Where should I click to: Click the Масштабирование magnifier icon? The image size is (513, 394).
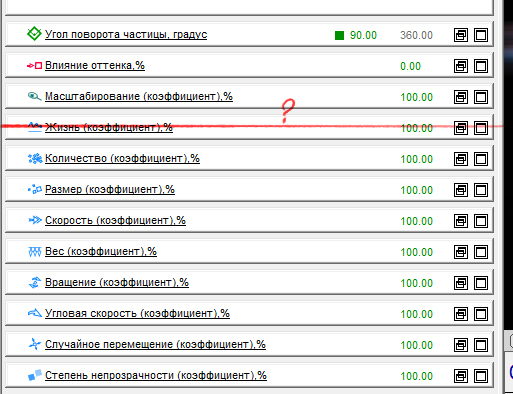(x=34, y=97)
